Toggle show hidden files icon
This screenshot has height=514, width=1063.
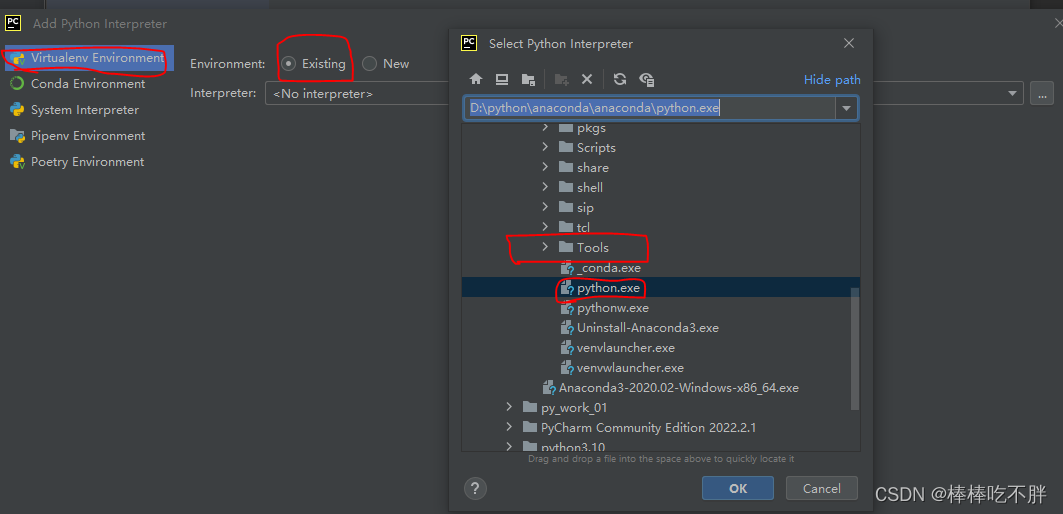(x=647, y=80)
